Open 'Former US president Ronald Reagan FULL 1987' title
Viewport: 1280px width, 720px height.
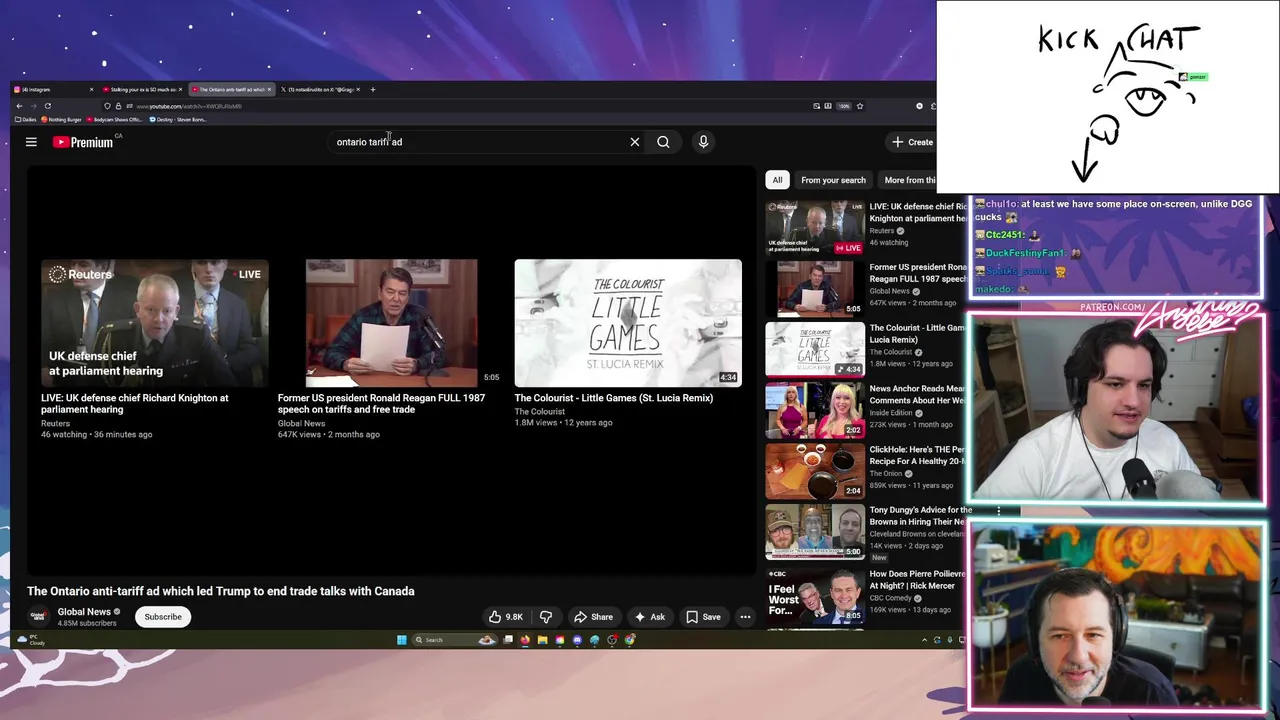[381, 404]
